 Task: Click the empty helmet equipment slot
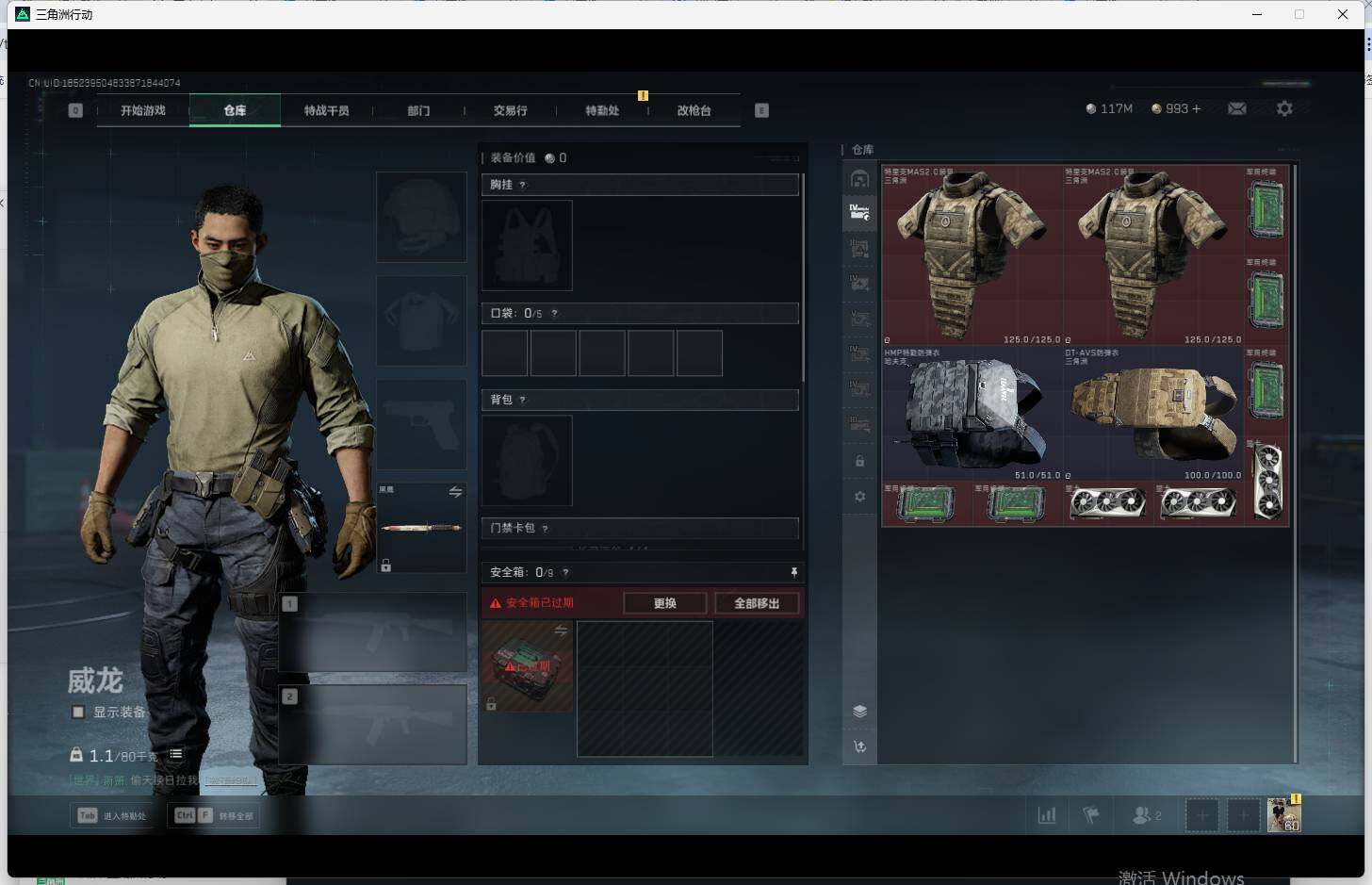pos(421,217)
